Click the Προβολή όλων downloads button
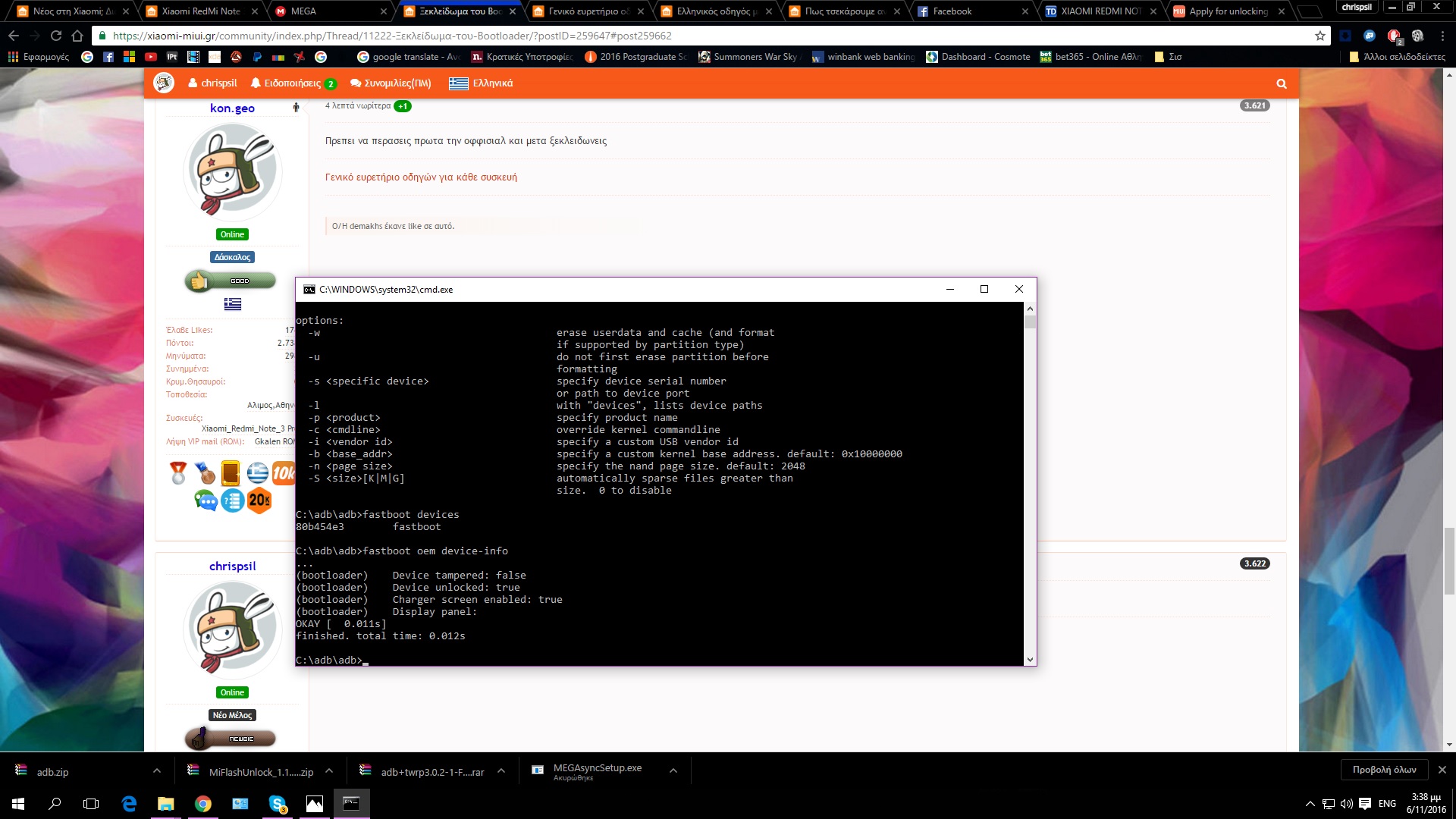The width and height of the screenshot is (1456, 819). (x=1384, y=770)
